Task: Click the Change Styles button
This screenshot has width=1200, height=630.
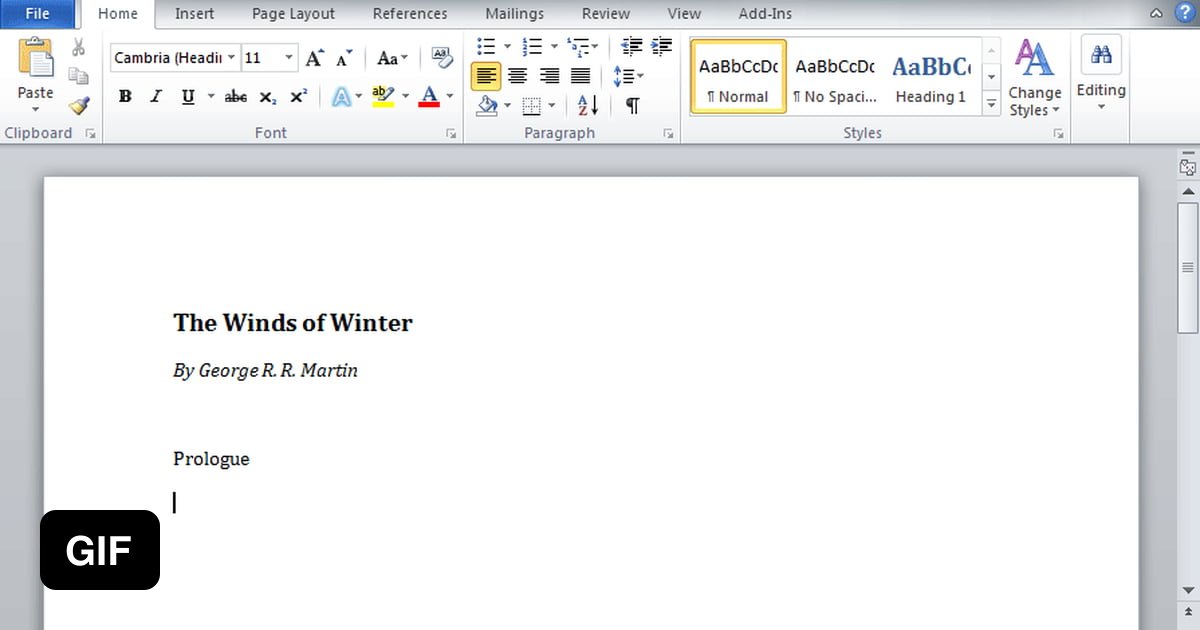Action: pyautogui.click(x=1034, y=80)
